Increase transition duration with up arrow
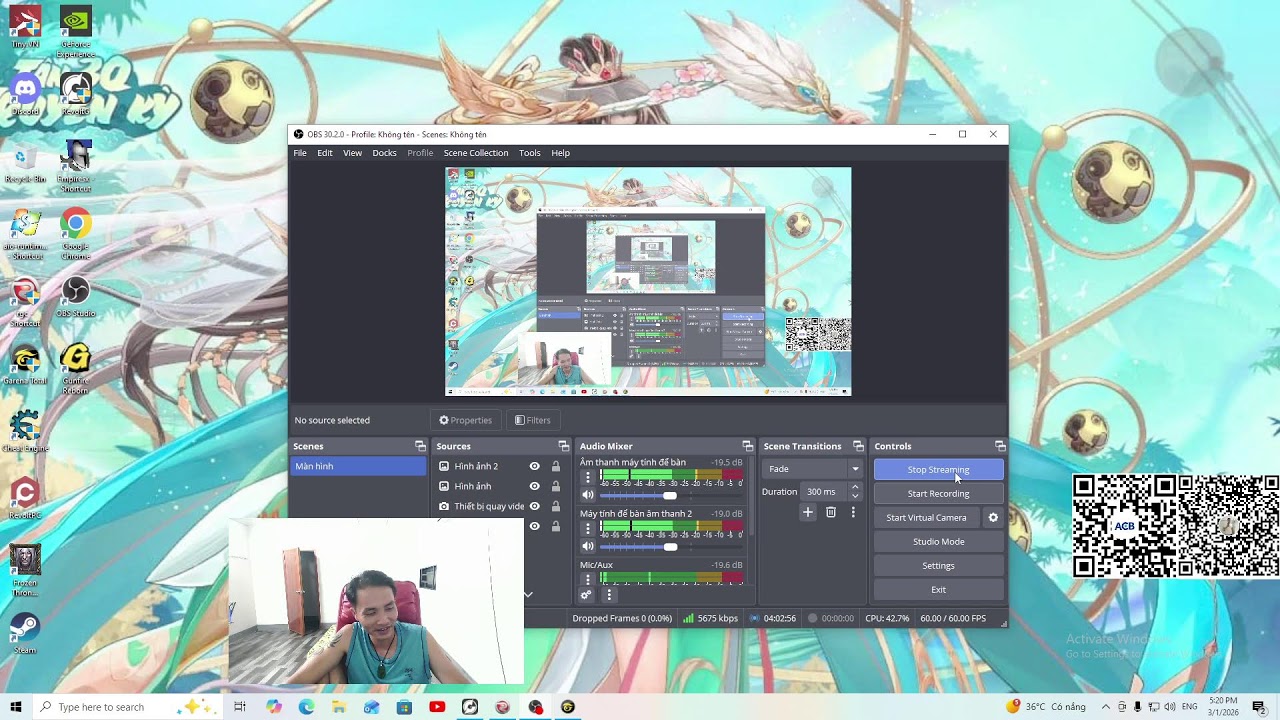1280x720 pixels. pos(855,487)
